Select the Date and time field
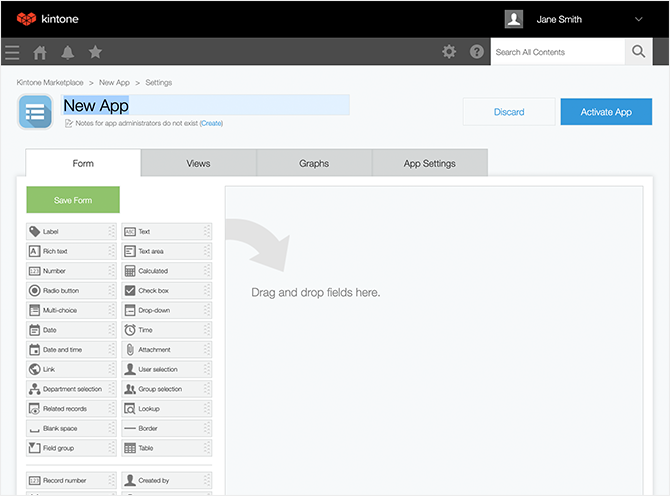Screen dimensions: 670x496 coord(71,349)
